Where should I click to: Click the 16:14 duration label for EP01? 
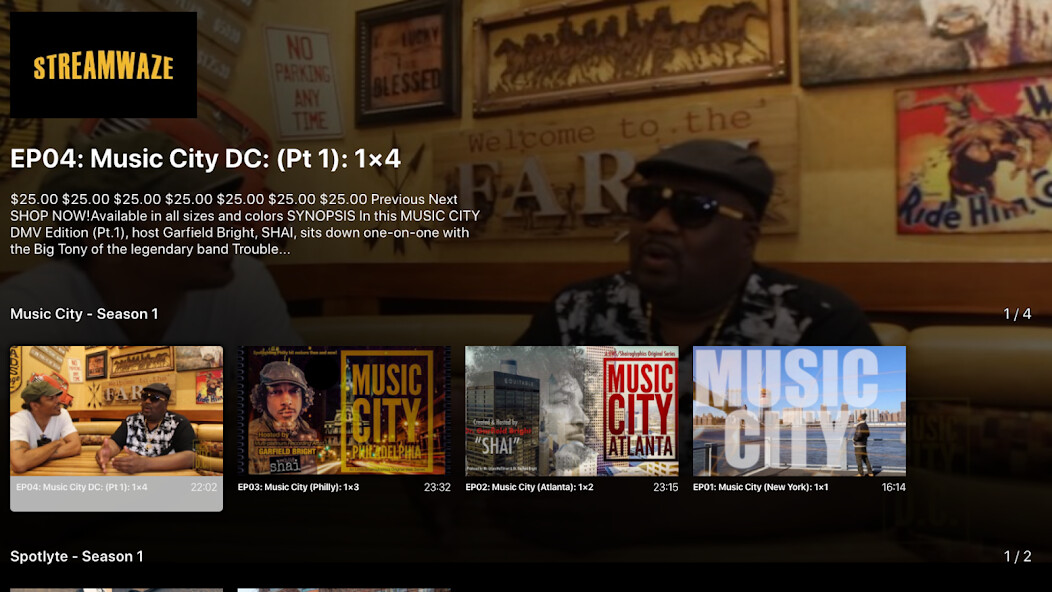[x=893, y=487]
